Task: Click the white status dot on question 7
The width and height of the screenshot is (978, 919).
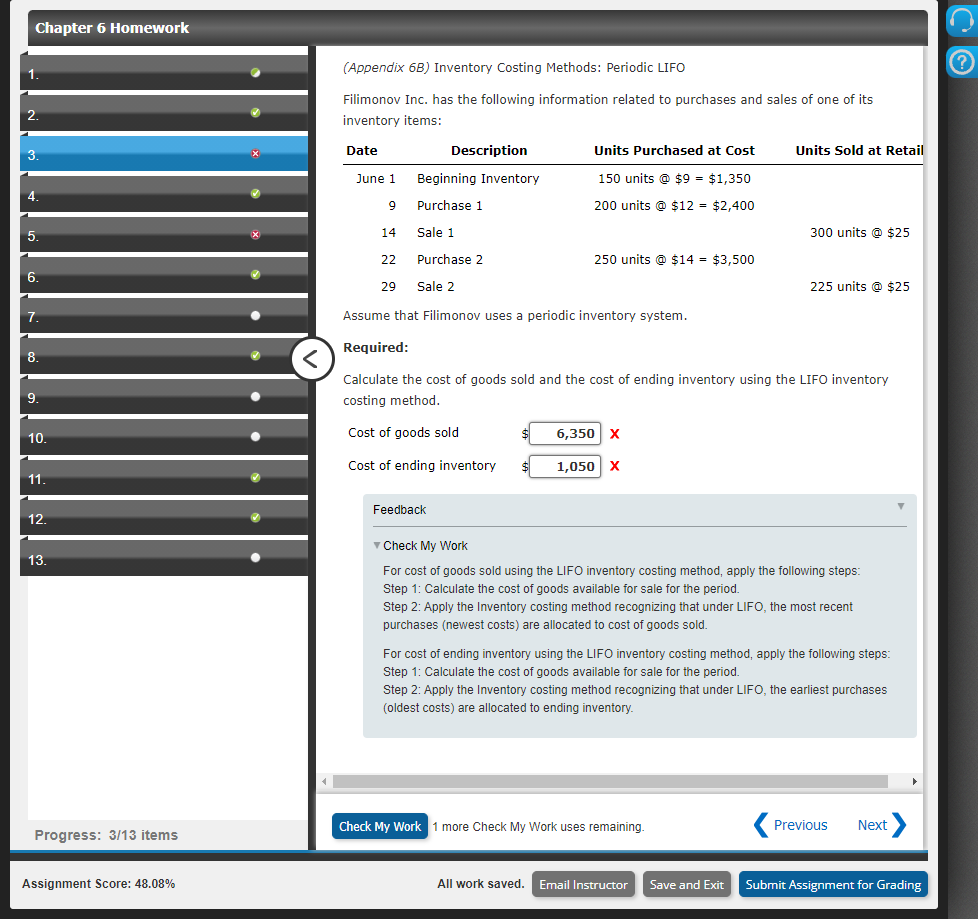Action: pyautogui.click(x=255, y=316)
